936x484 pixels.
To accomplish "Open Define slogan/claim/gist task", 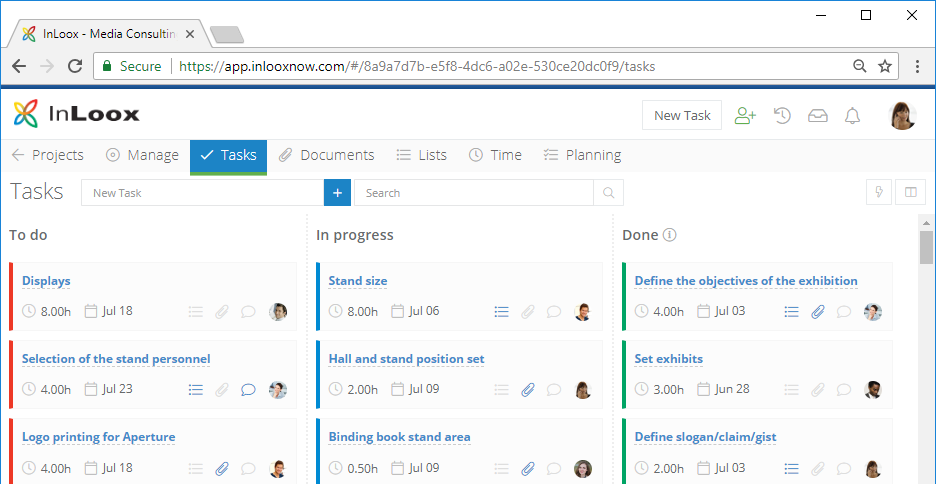I will [706, 437].
